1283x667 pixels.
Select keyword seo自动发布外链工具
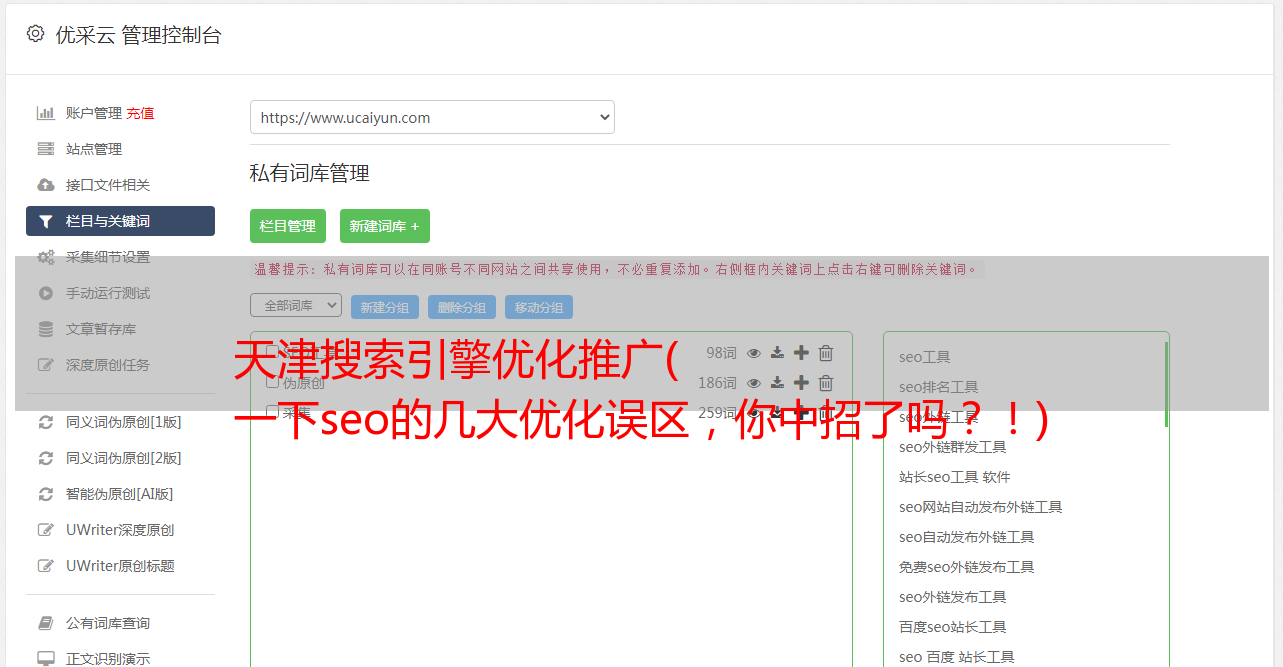tap(966, 537)
